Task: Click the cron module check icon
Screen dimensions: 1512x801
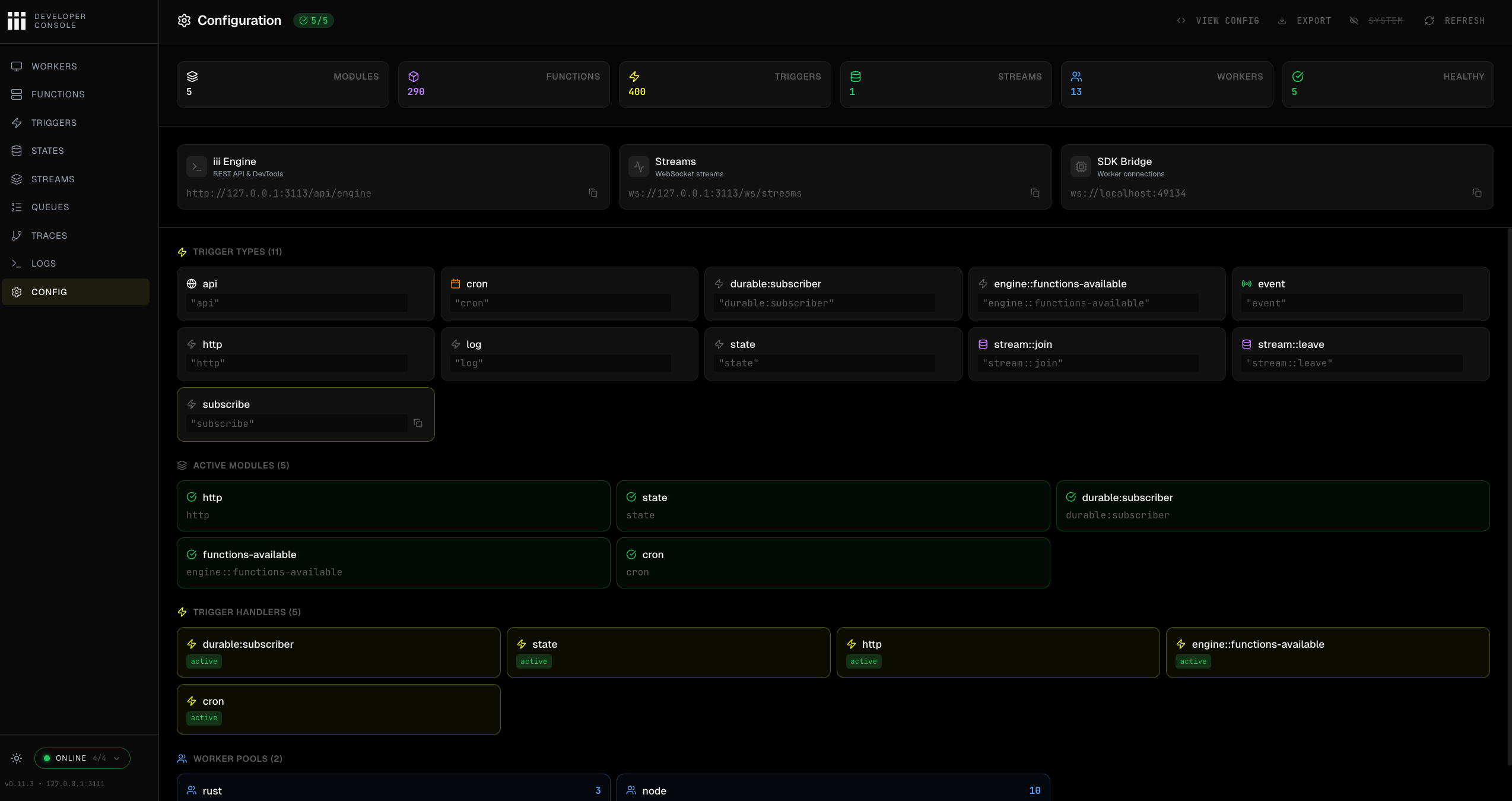Action: (631, 555)
